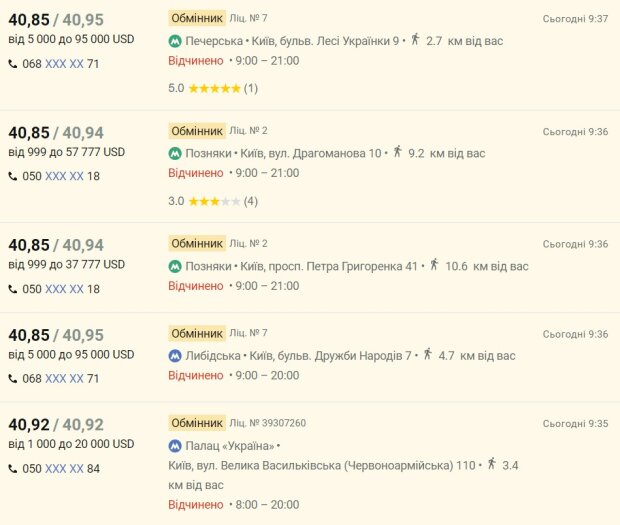Click the blue metro icon beside Либідська
620x525 pixels.
[175, 355]
